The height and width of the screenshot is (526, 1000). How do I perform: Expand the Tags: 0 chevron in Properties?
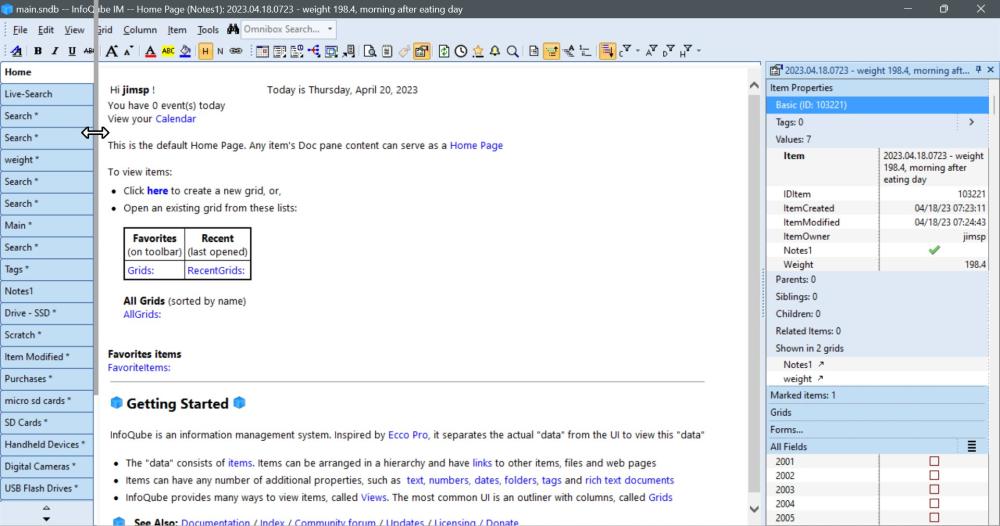click(971, 122)
